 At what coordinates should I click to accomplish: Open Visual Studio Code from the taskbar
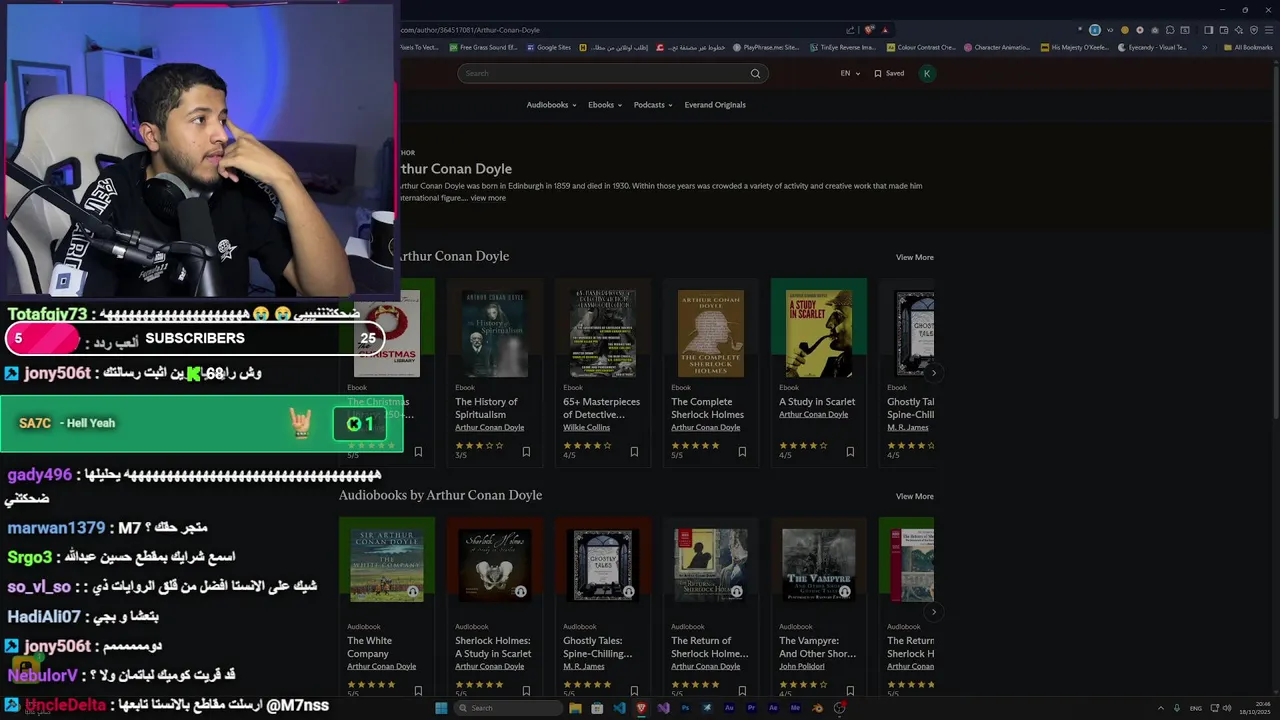619,708
